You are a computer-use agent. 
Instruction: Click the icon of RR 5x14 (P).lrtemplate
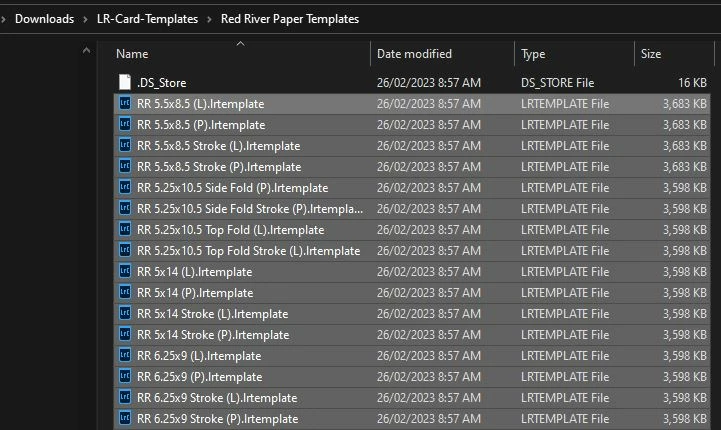tap(125, 292)
